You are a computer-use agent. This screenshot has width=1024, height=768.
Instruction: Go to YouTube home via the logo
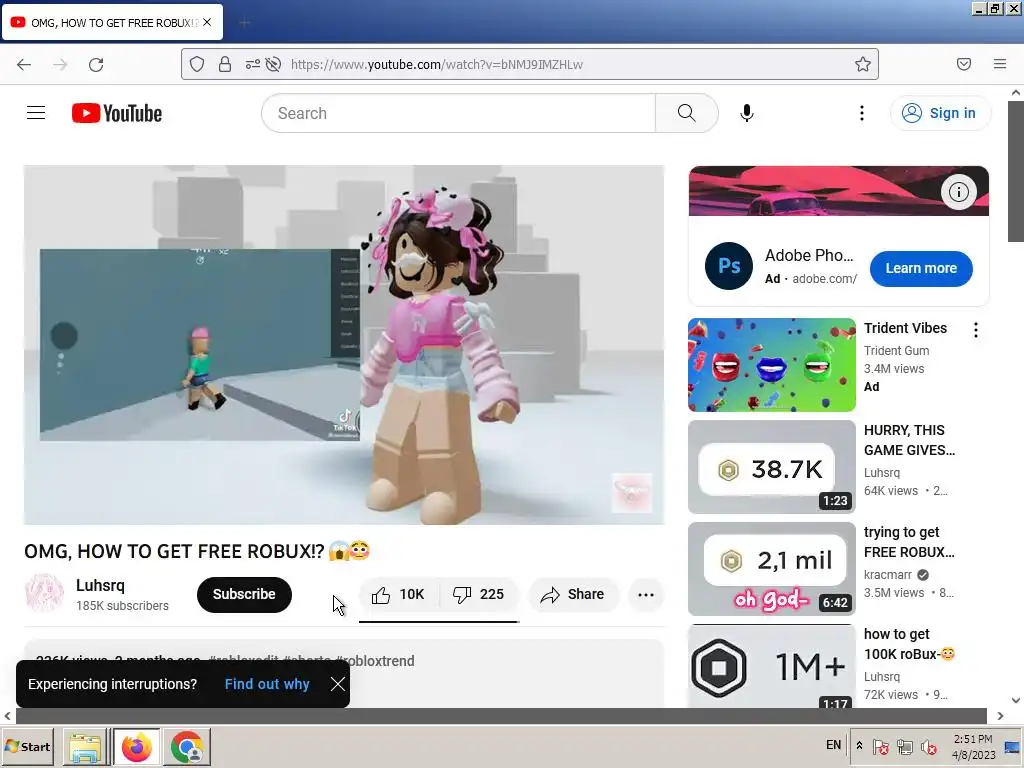[x=117, y=113]
